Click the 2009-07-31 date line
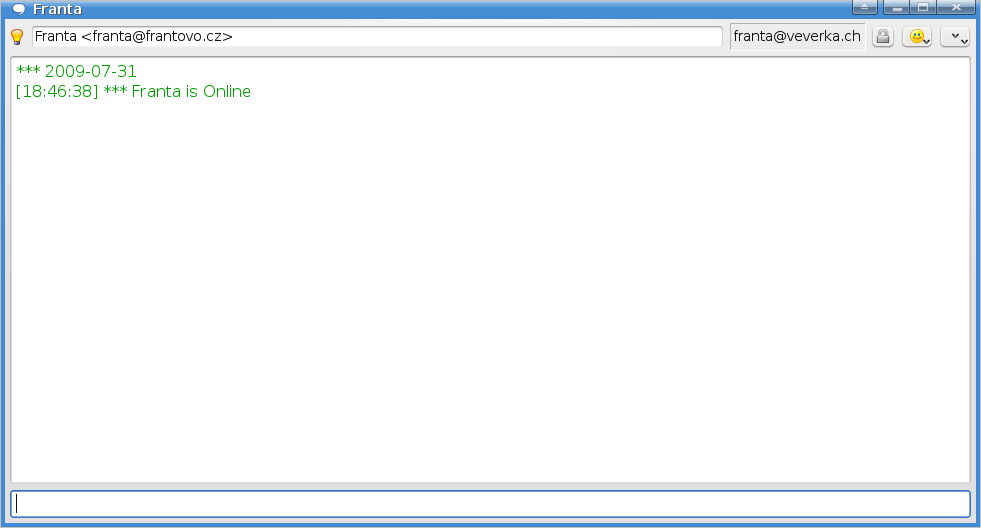This screenshot has width=981, height=528. (76, 71)
